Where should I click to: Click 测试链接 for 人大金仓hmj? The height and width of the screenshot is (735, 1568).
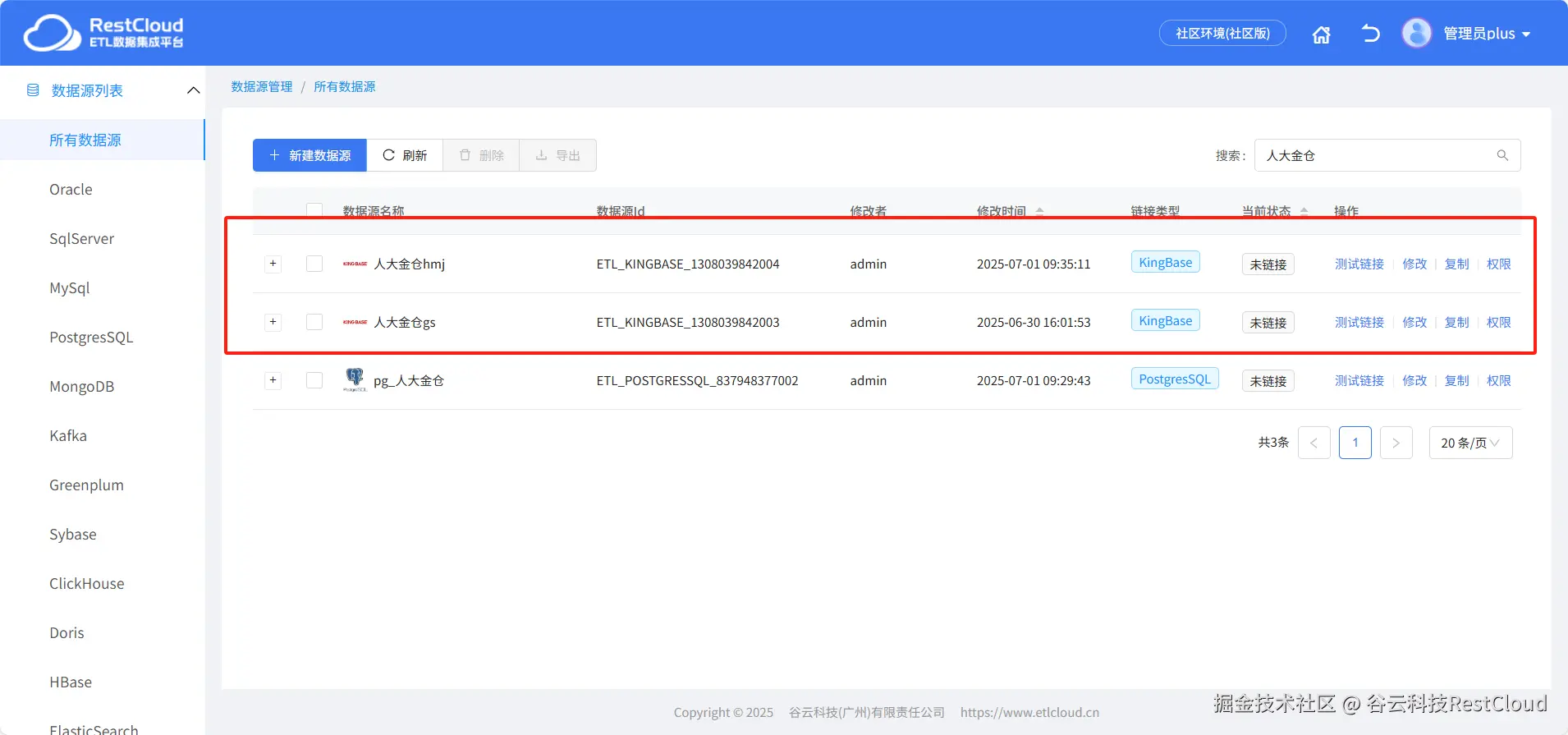point(1359,264)
